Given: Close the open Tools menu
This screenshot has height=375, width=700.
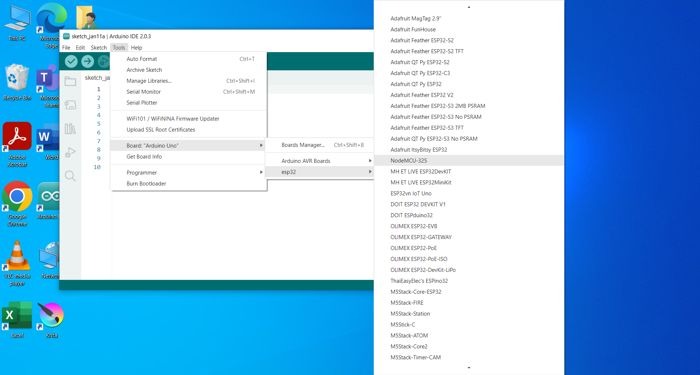Looking at the screenshot, I should 119,47.
